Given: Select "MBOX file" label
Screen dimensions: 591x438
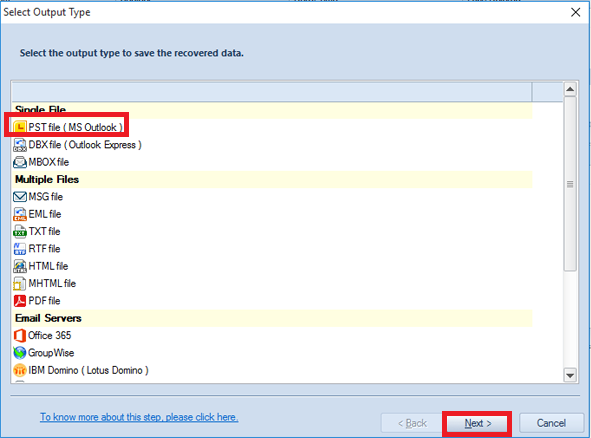Looking at the screenshot, I should pyautogui.click(x=49, y=162).
